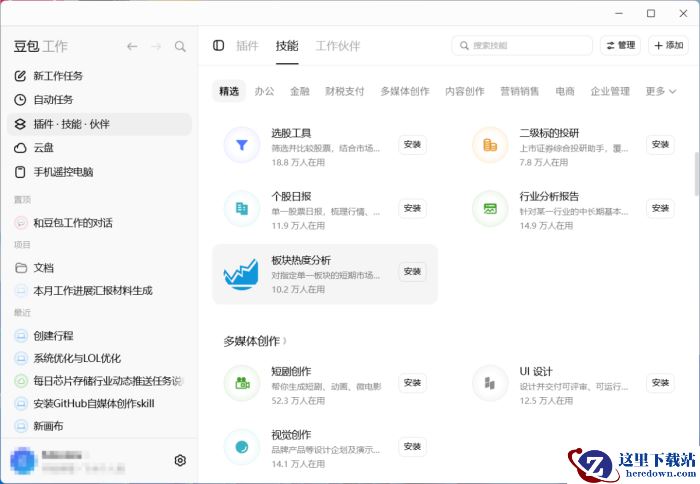Click 手机遥控电脑 phone icon
The width and height of the screenshot is (700, 484).
coord(20,172)
